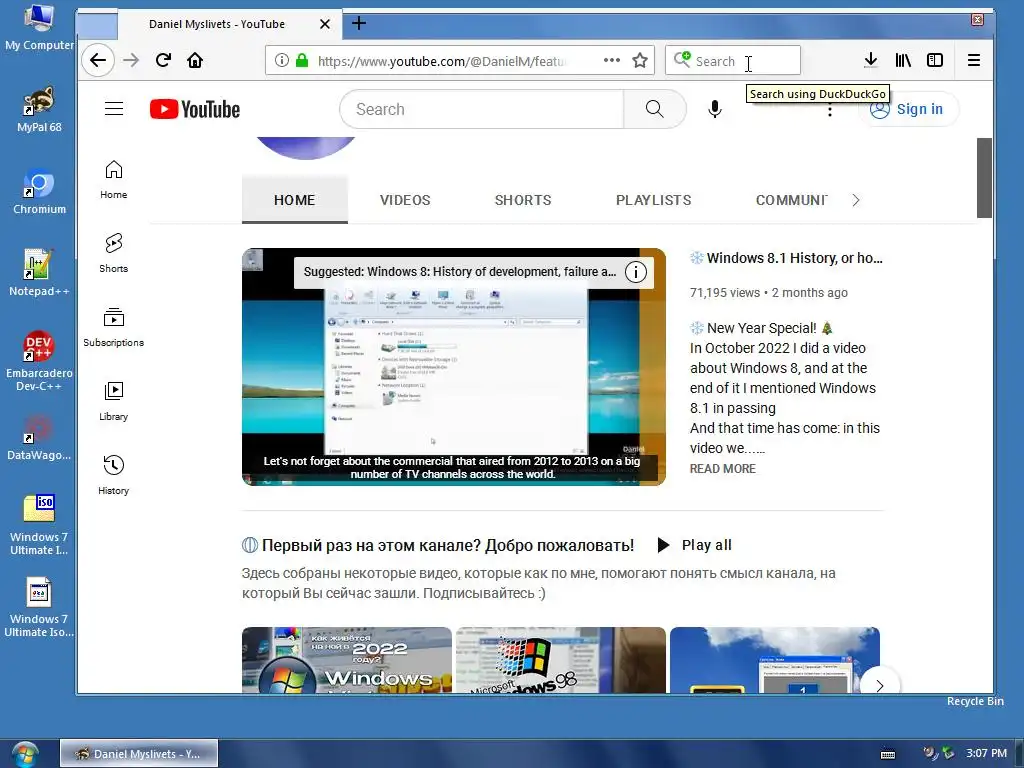The width and height of the screenshot is (1024, 768).
Task: Switch to the COMMUNITY channel tab
Action: [791, 200]
